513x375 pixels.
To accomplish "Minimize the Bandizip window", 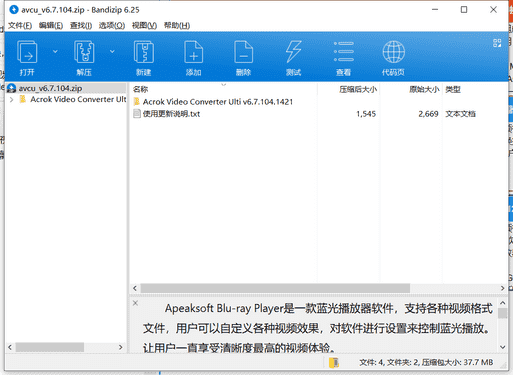I will click(435, 10).
